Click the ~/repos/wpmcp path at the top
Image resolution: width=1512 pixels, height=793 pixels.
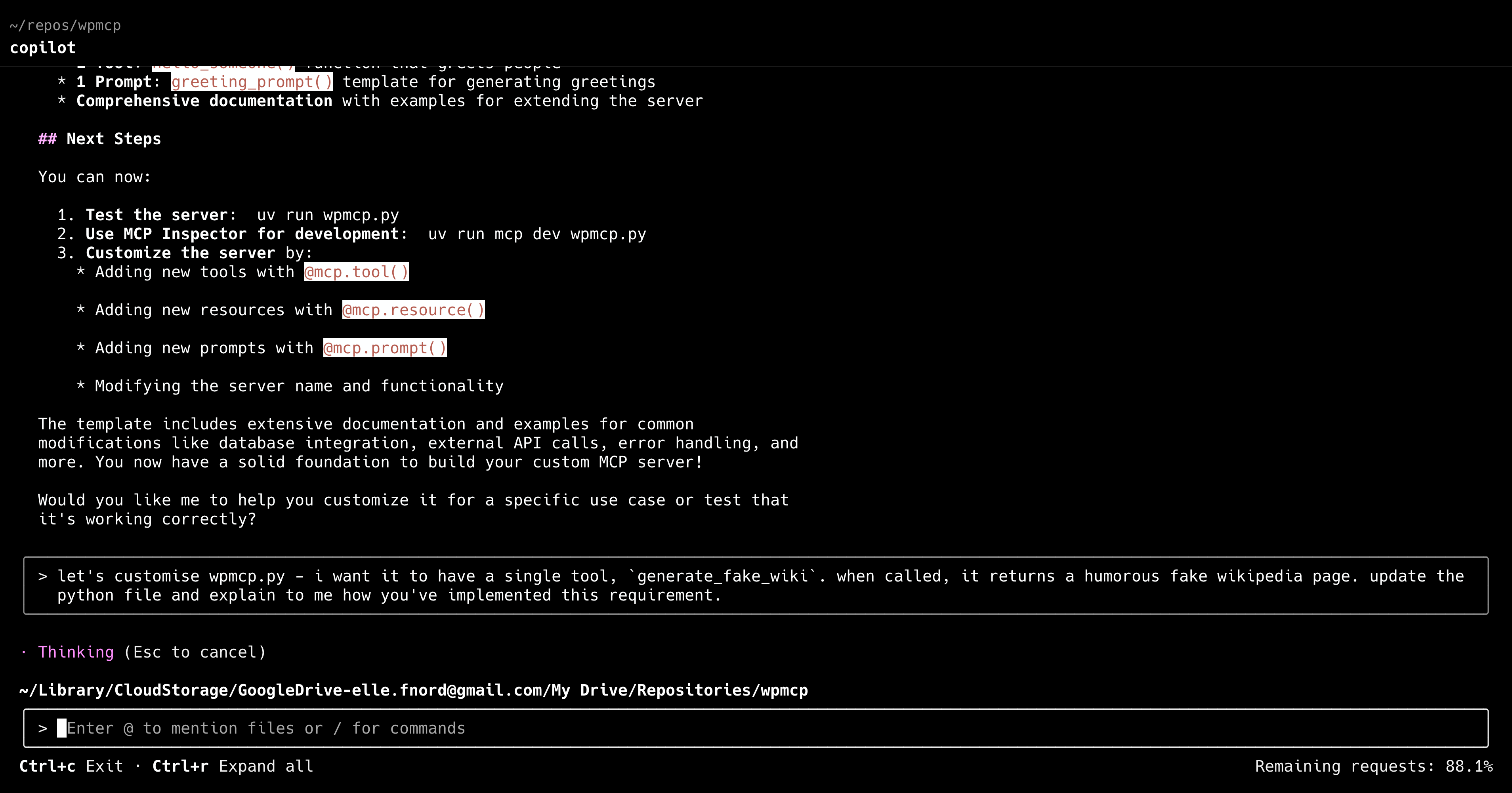pos(65,25)
